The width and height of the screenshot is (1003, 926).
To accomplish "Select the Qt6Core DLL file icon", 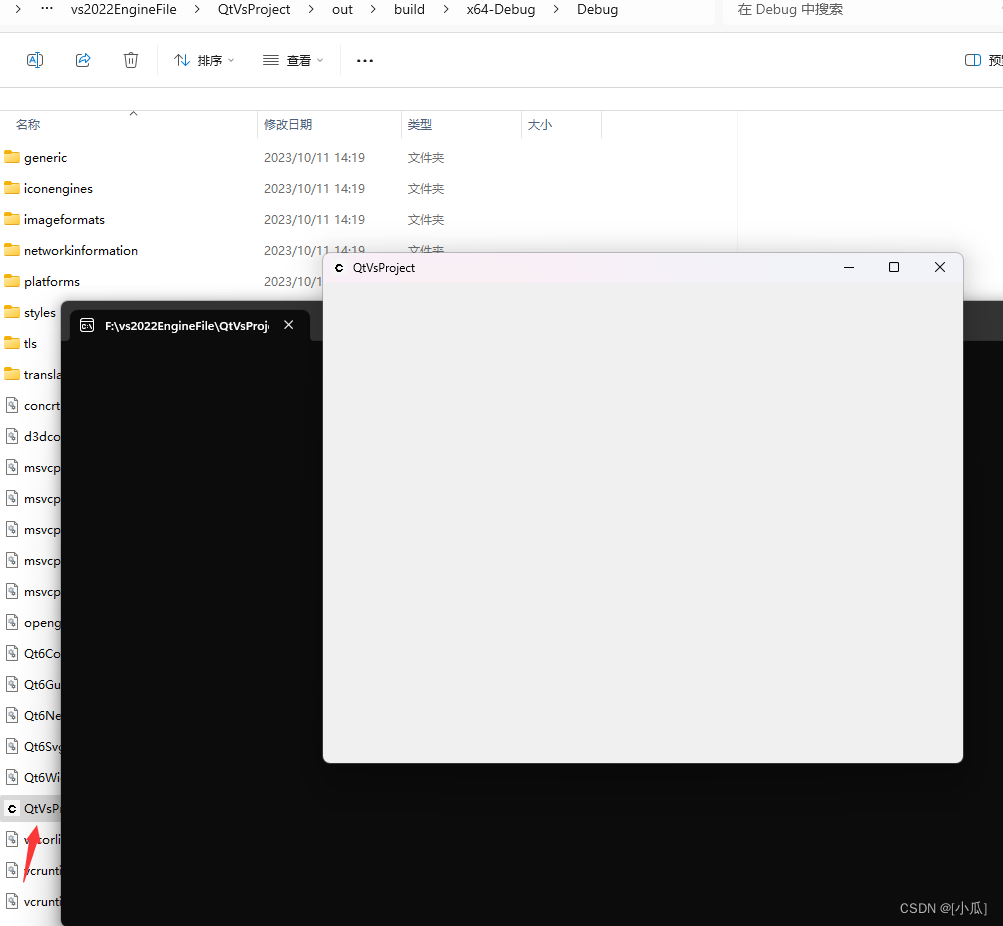I will point(12,653).
